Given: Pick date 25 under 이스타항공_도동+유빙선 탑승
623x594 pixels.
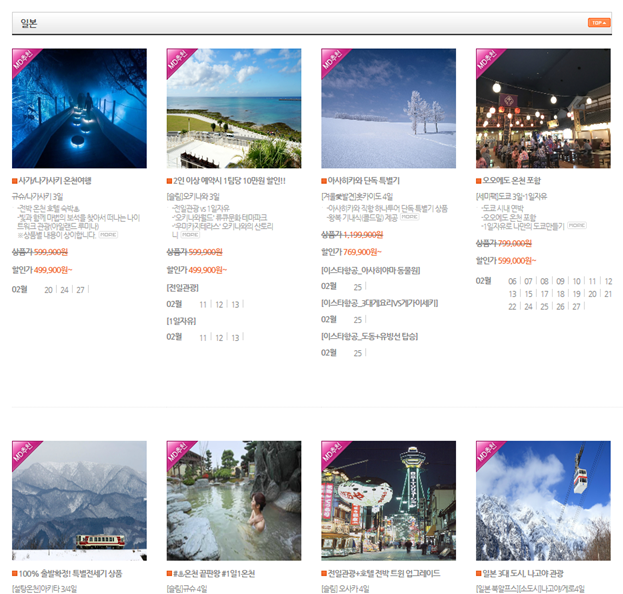Looking at the screenshot, I should 358,353.
